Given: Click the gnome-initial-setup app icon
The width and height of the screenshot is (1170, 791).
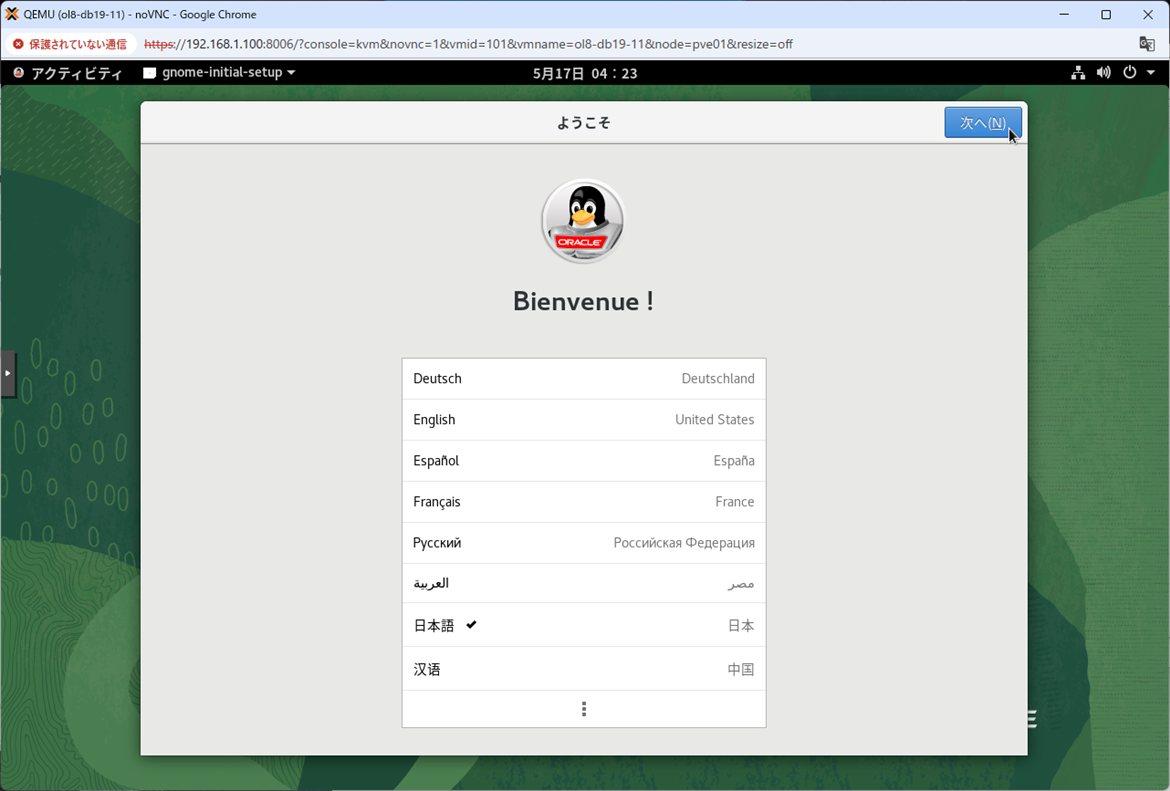Looking at the screenshot, I should coord(150,73).
